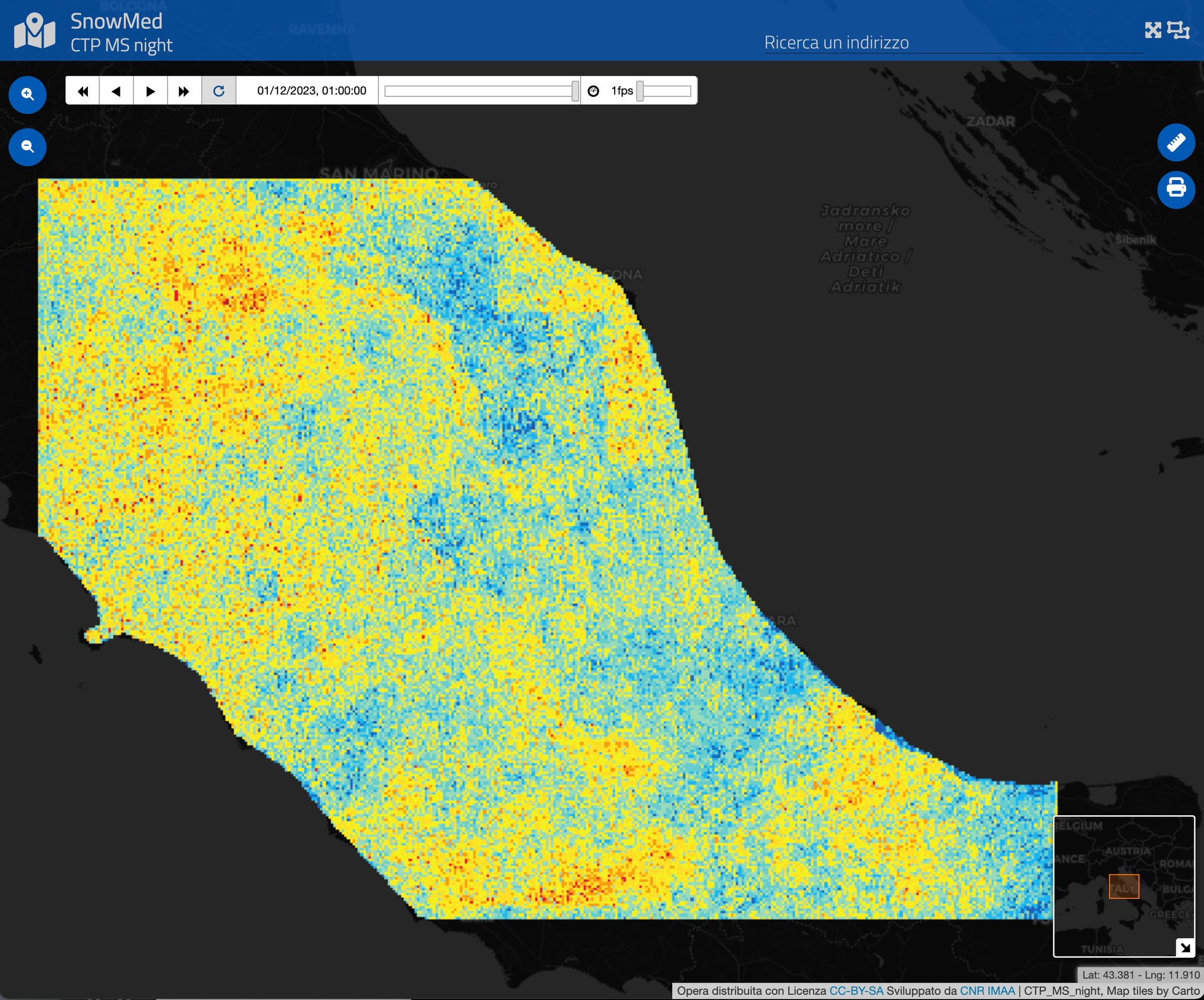Collapse the minimap with the arrow button
Image resolution: width=1204 pixels, height=1000 pixels.
point(1185,948)
